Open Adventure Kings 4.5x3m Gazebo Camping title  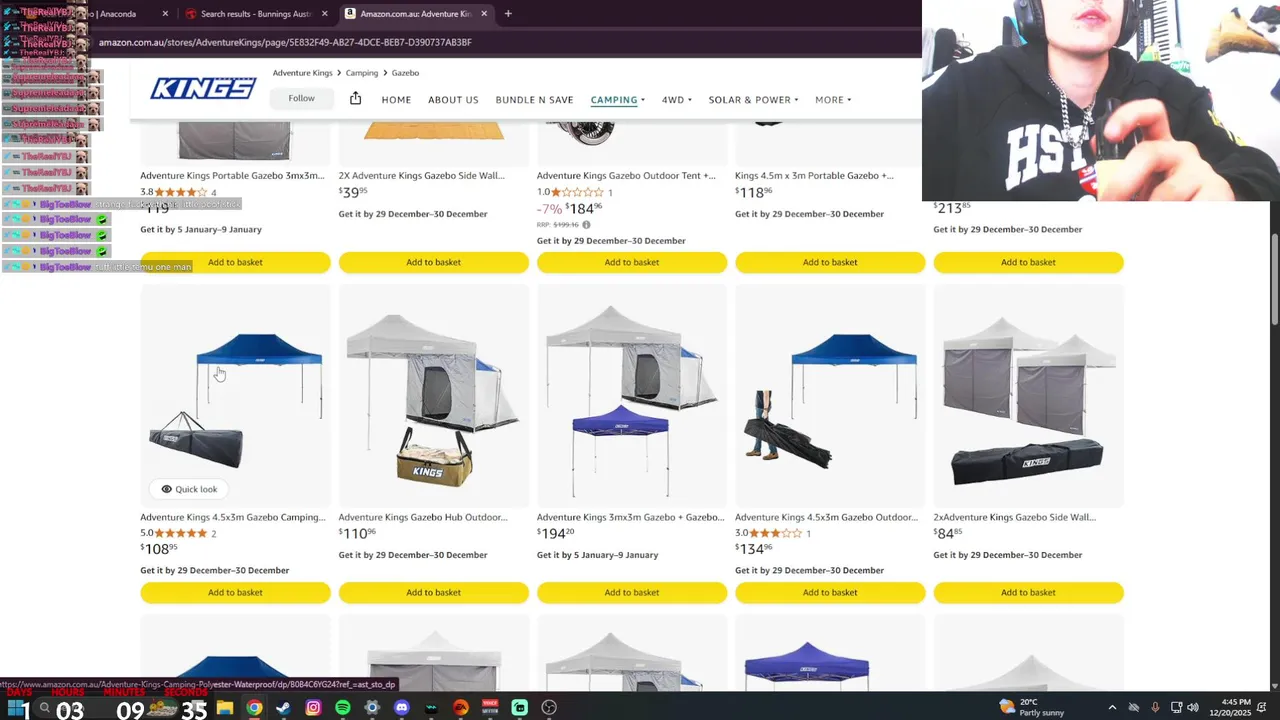coord(233,517)
